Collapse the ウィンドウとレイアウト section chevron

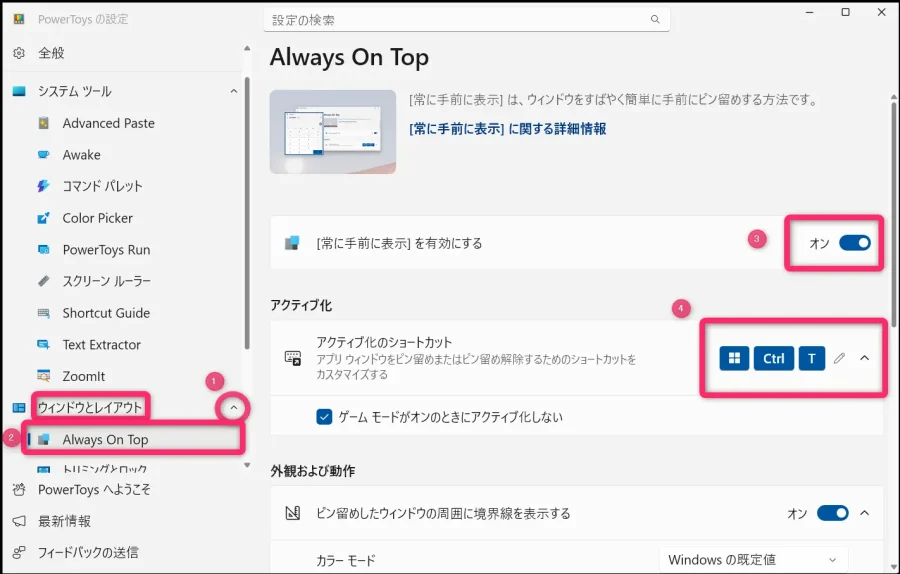coord(233,408)
